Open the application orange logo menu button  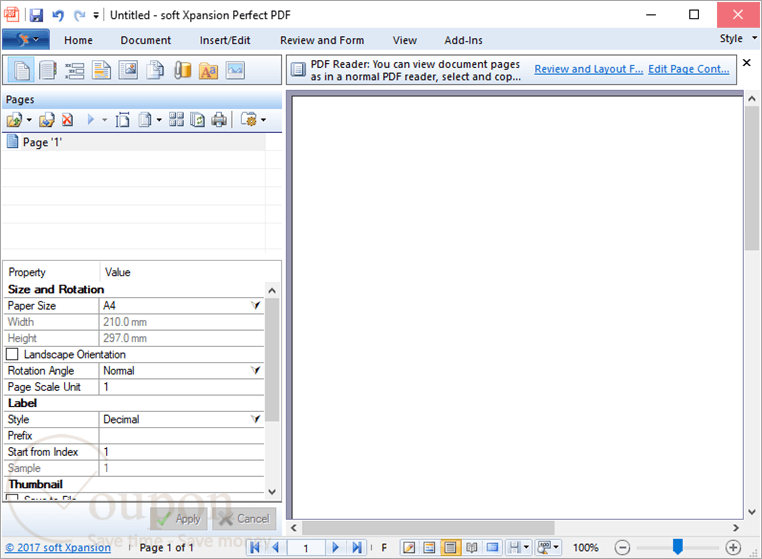pos(26,39)
